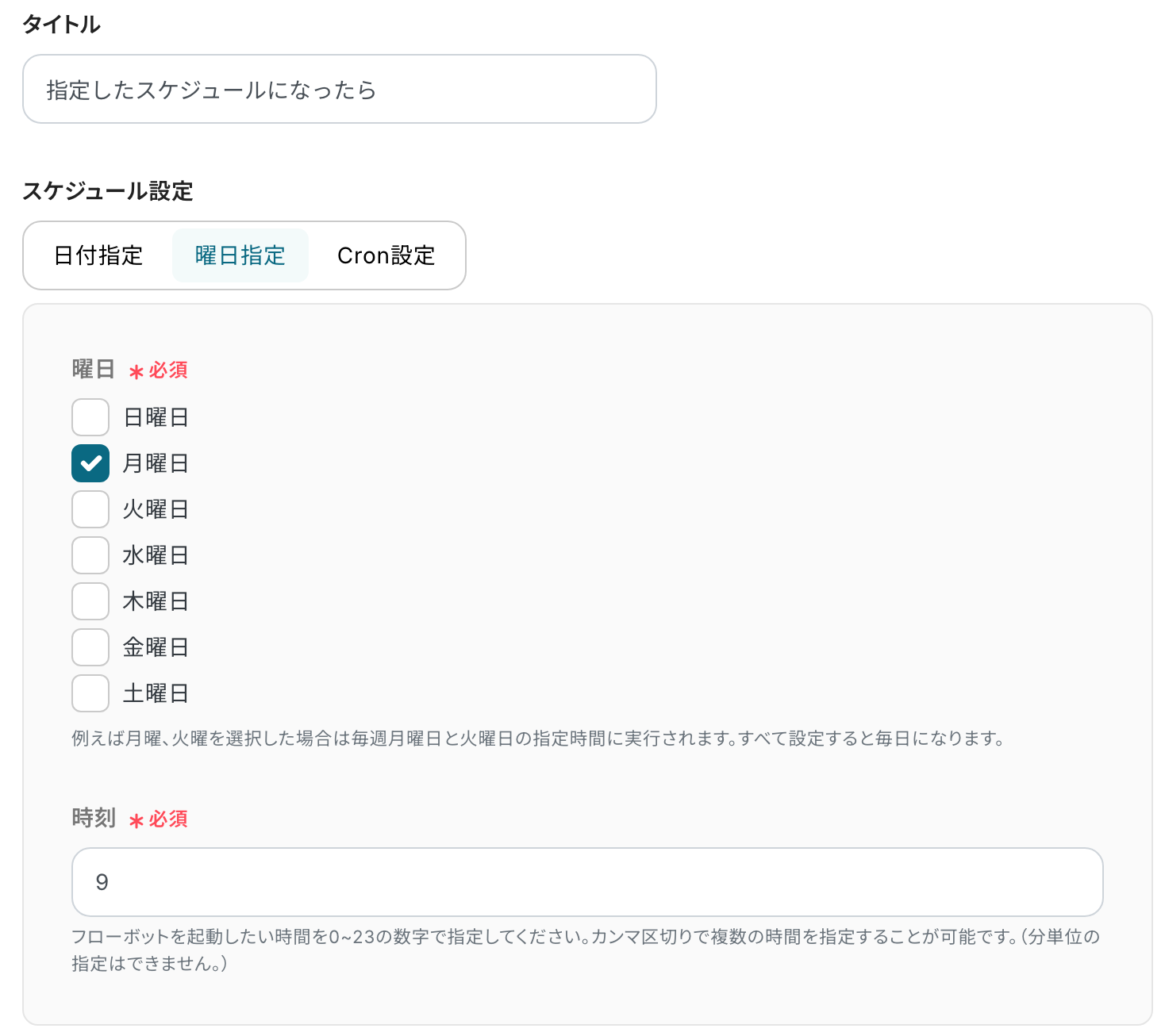Screen dimensions: 1165x1036
Task: Click the スケジュール設定 heading
Action: pyautogui.click(x=108, y=191)
